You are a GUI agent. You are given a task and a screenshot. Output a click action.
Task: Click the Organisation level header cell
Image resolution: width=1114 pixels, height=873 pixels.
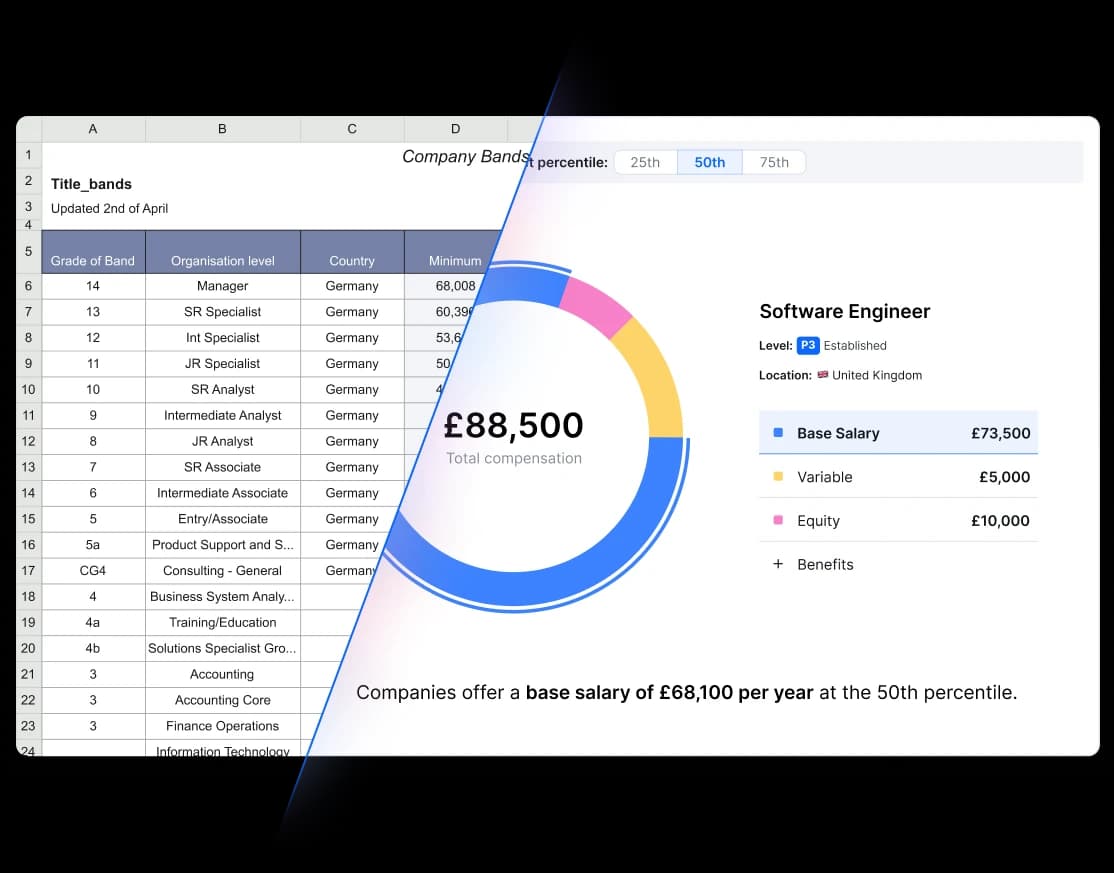click(x=222, y=260)
